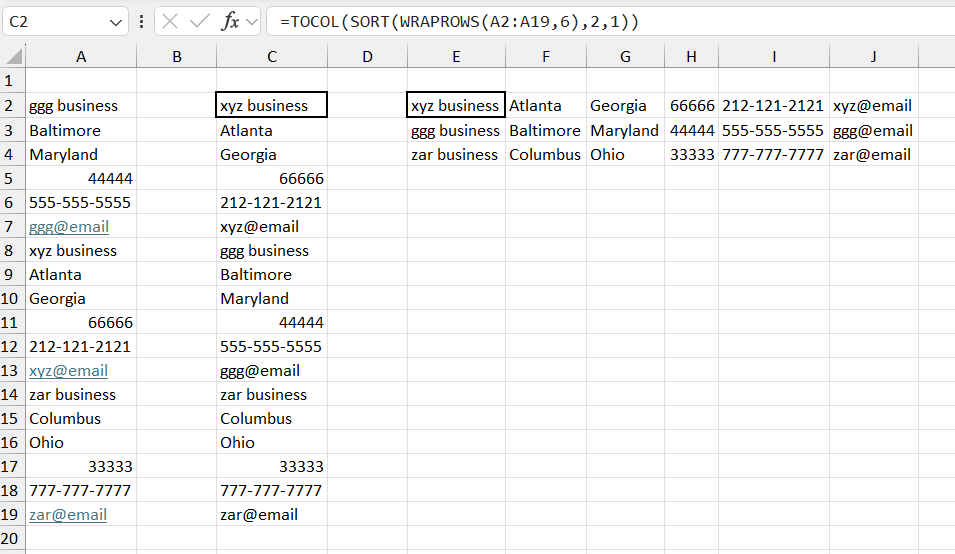
Task: Click cell C2 'xyz business'
Action: pos(272,105)
